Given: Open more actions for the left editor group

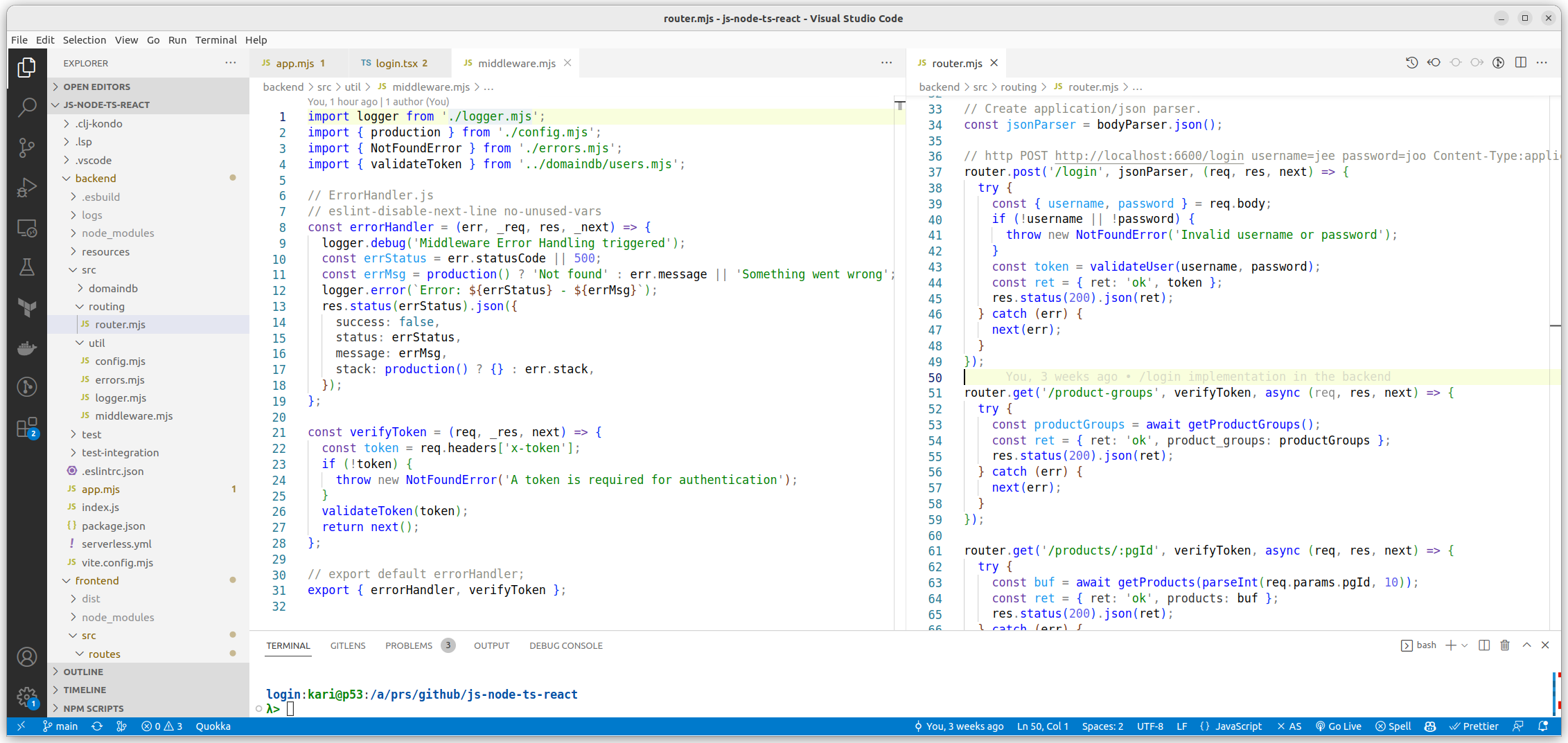Looking at the screenshot, I should 886,63.
